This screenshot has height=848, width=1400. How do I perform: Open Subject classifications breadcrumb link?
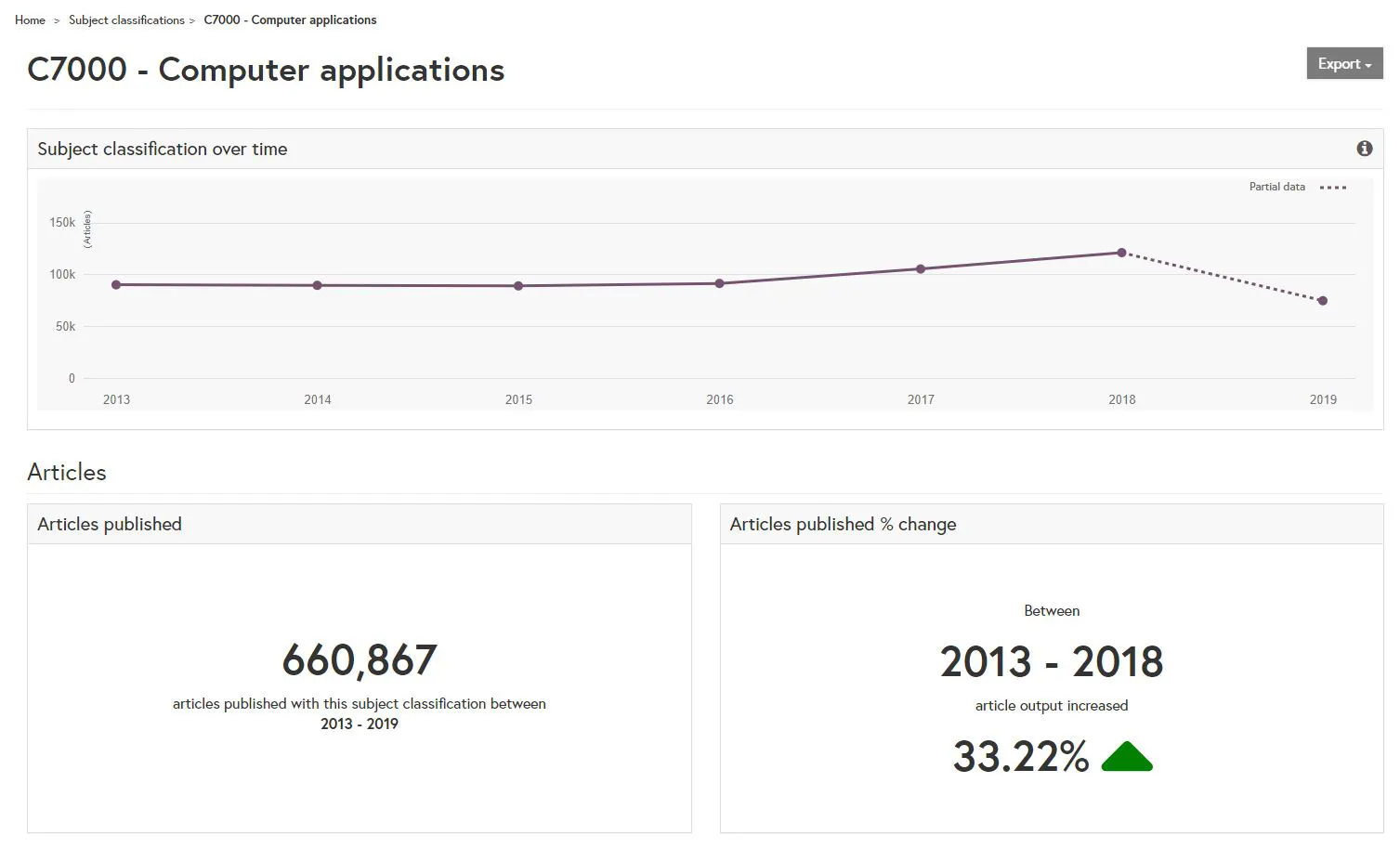click(x=126, y=20)
